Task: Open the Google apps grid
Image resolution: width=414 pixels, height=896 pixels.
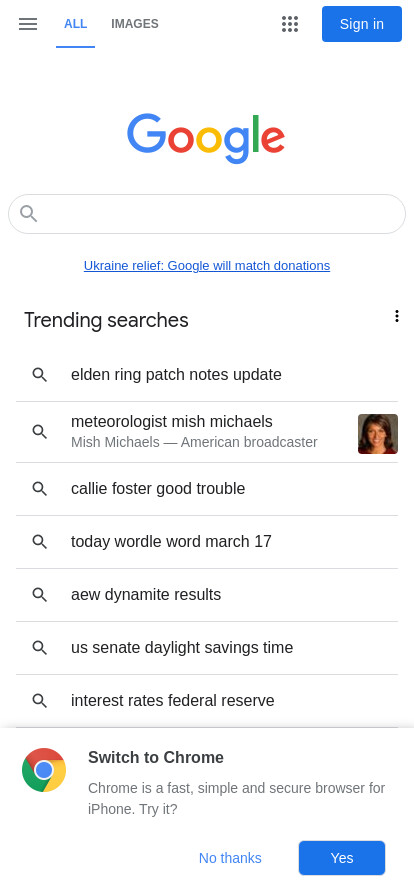Action: point(290,24)
